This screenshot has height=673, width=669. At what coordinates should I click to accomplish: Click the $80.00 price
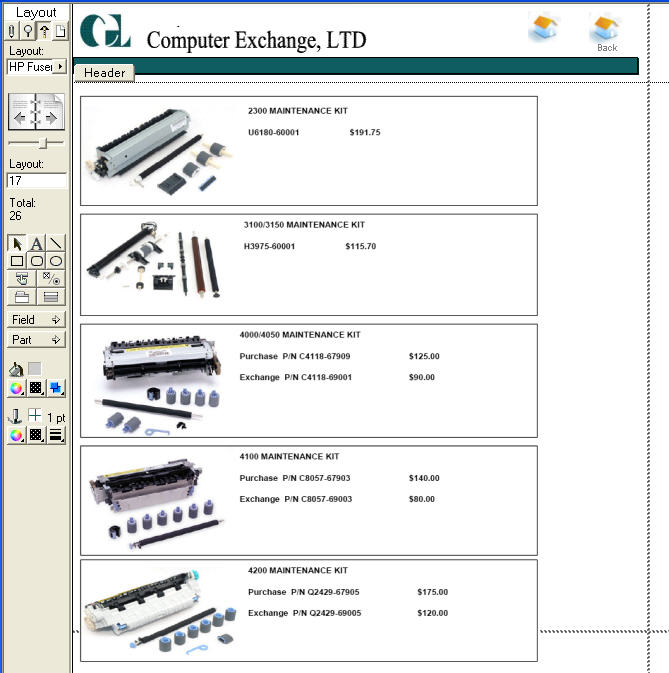click(421, 499)
